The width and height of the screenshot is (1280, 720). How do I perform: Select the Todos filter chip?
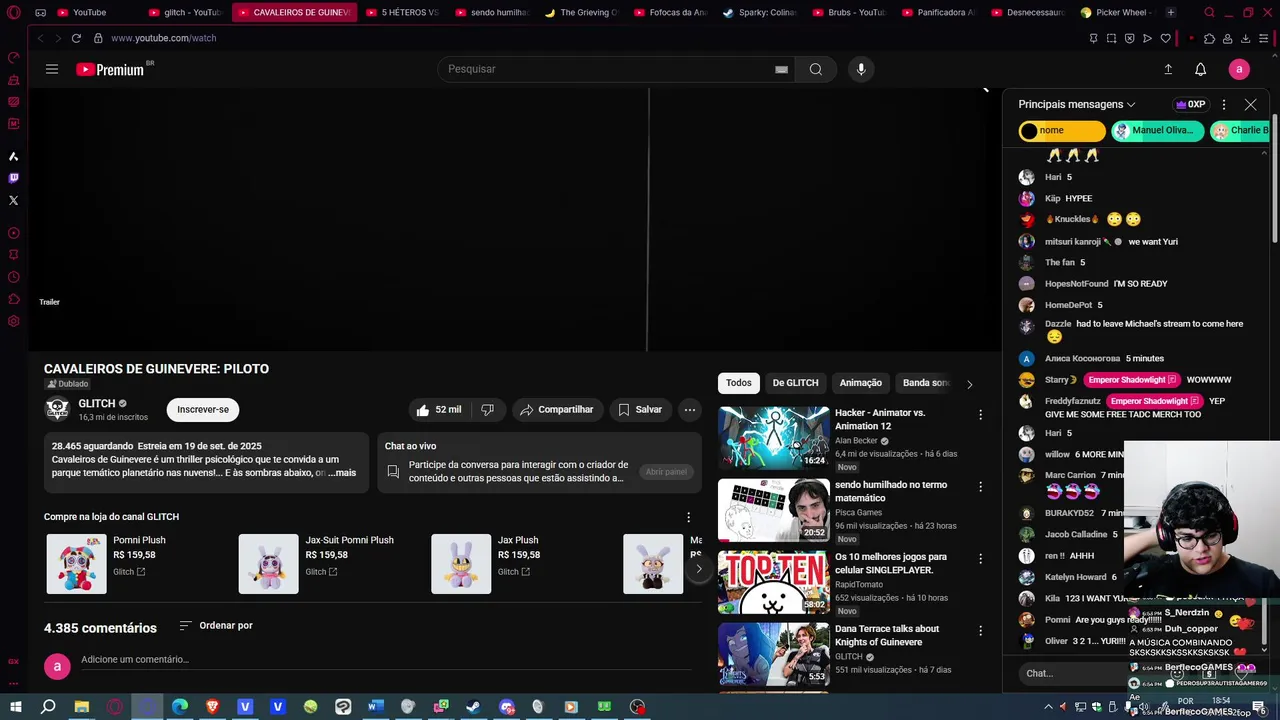(739, 383)
